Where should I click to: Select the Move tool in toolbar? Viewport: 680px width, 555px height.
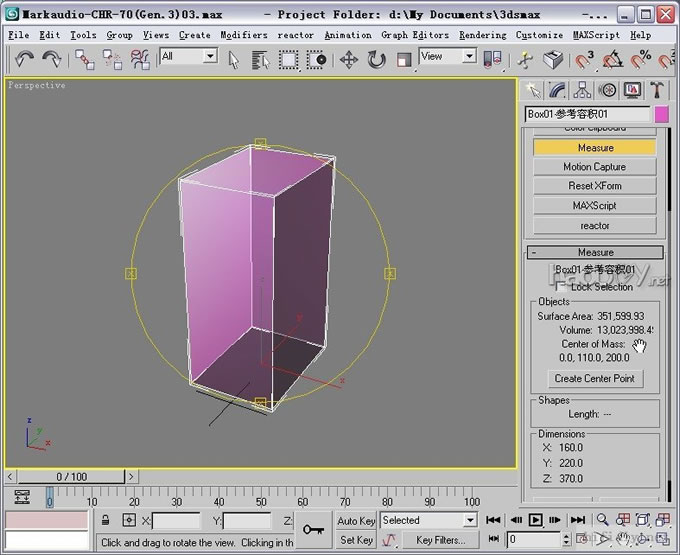tap(349, 60)
